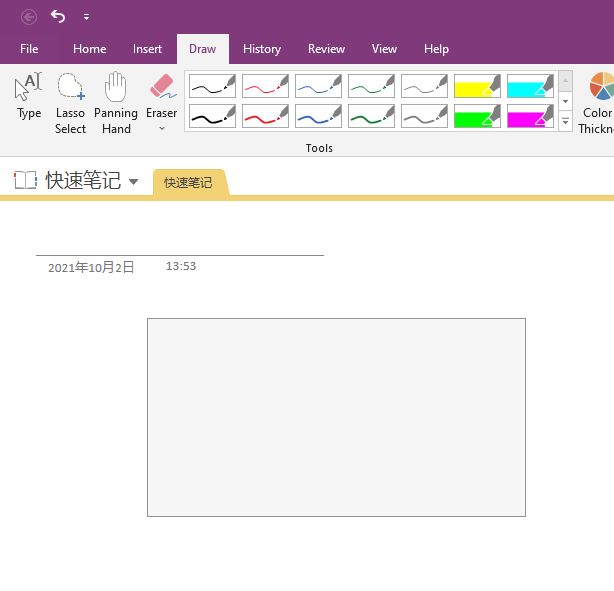Viewport: 614px width, 591px height.
Task: Open Color & Thickness settings
Action: [x=597, y=103]
